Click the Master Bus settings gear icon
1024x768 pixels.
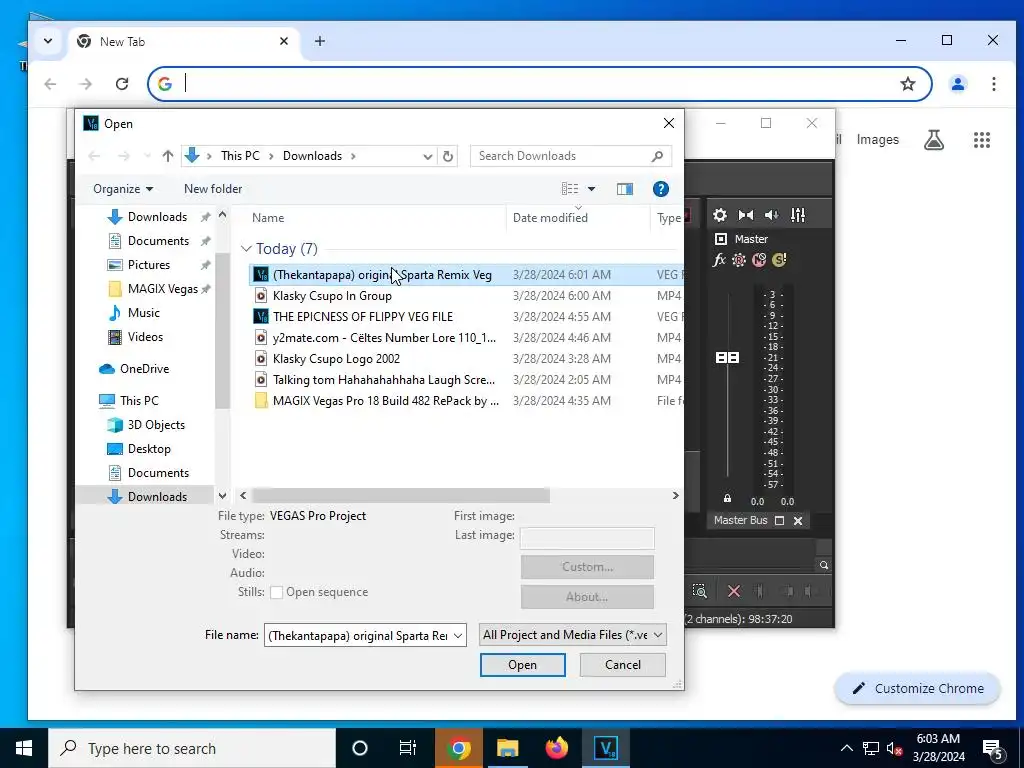pyautogui.click(x=720, y=215)
